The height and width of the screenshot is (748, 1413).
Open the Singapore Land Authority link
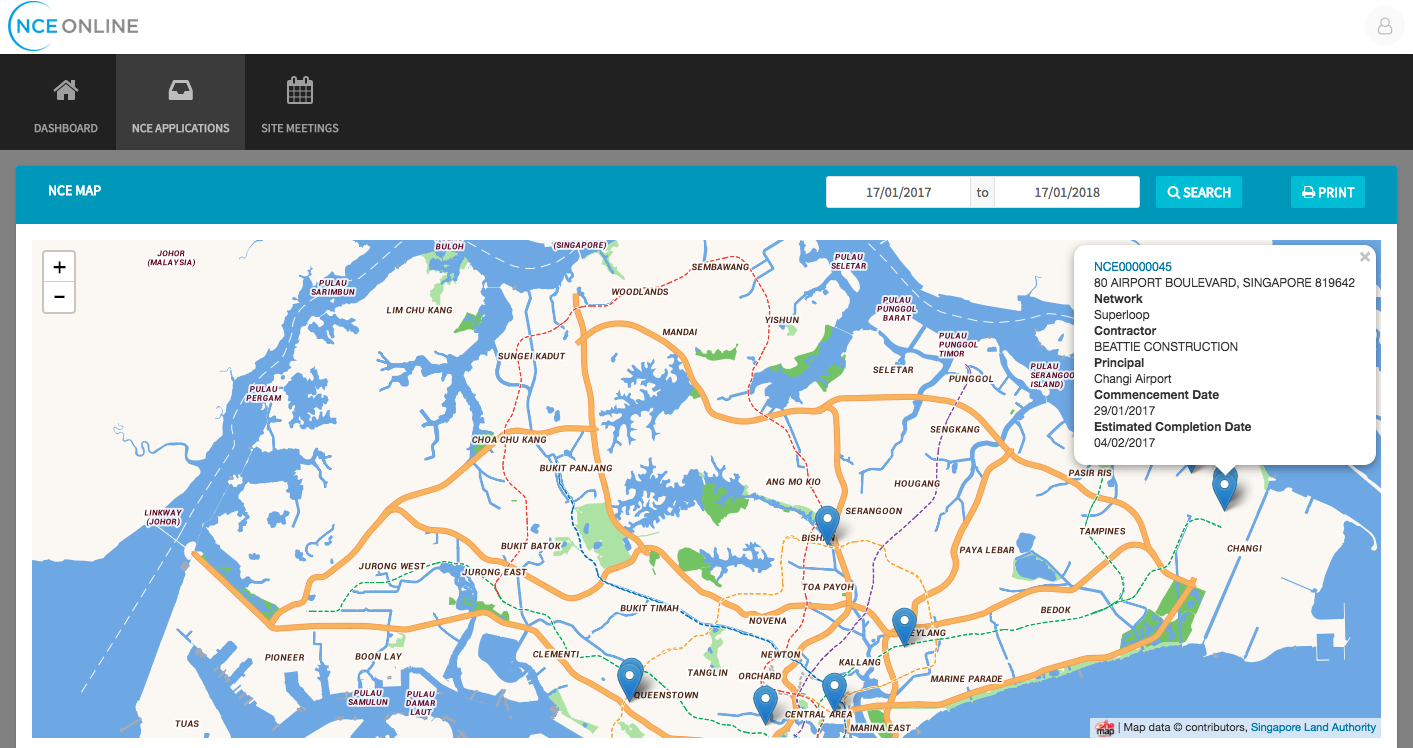click(1313, 728)
